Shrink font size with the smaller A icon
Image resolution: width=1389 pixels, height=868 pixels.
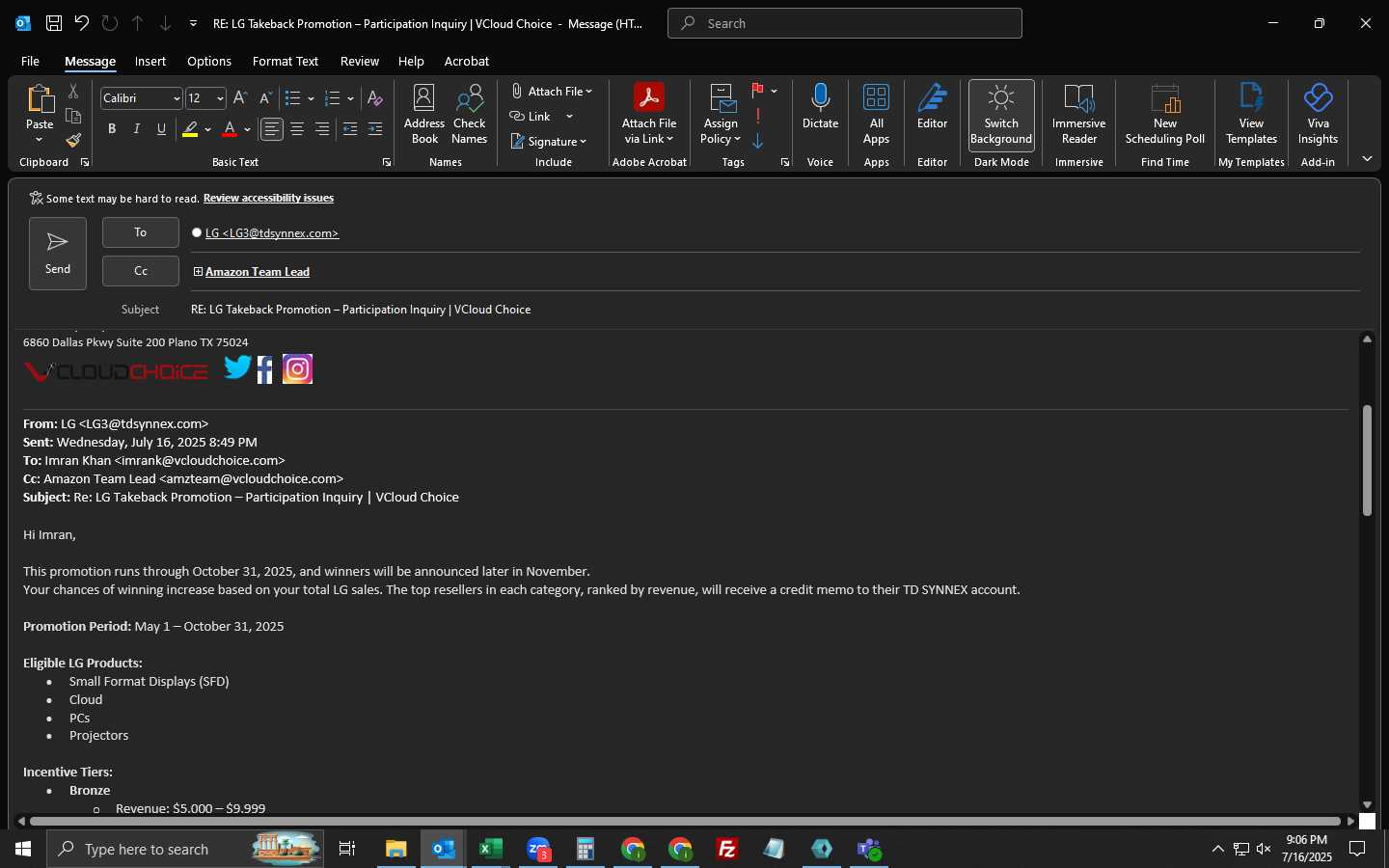[265, 98]
